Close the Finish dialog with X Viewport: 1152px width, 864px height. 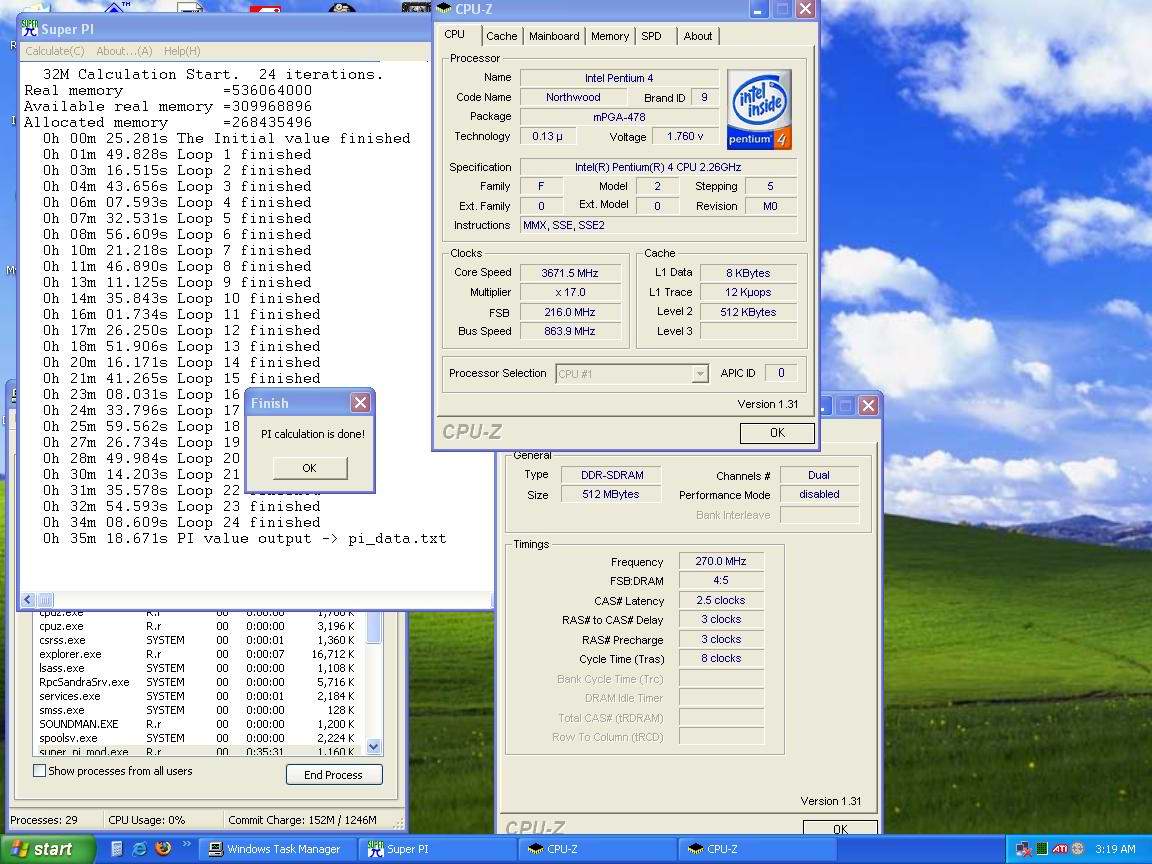[360, 403]
